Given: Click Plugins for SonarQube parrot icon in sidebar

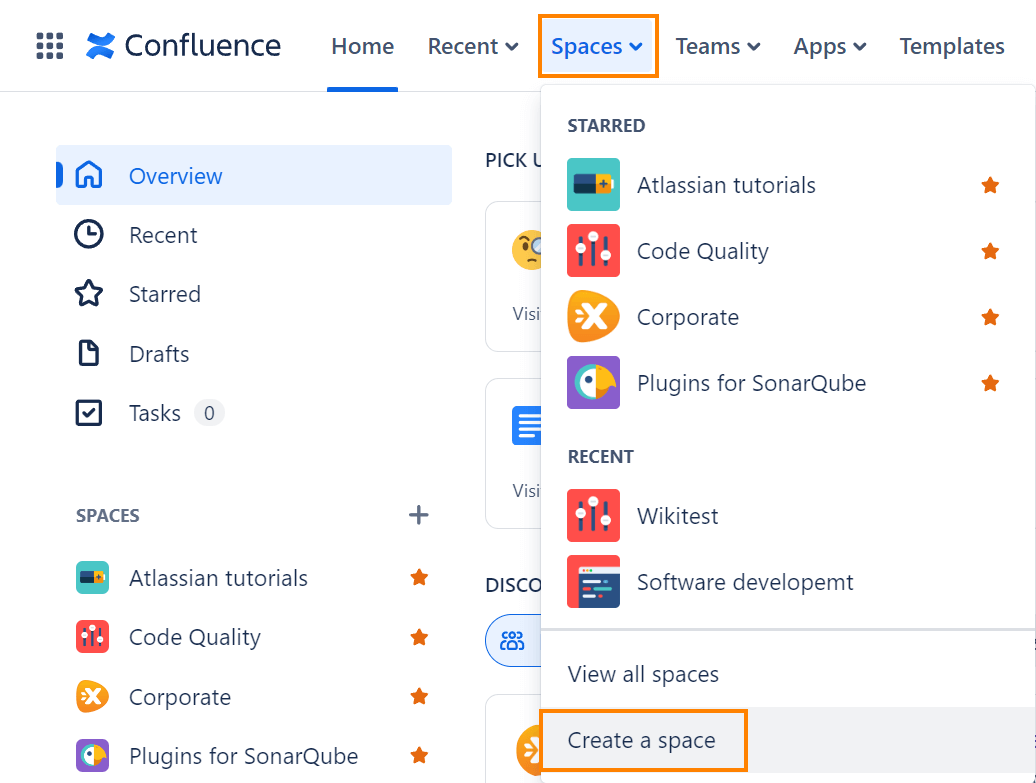Looking at the screenshot, I should (92, 755).
